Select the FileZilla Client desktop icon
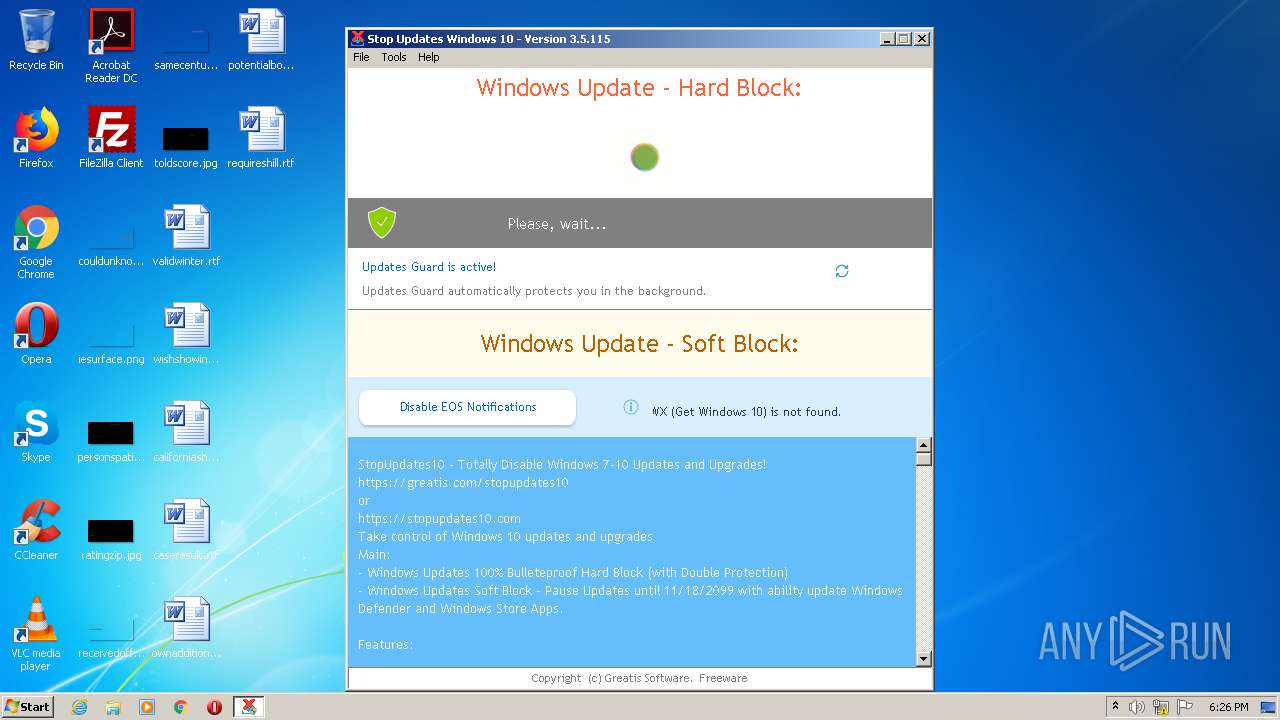This screenshot has width=1280, height=720. (x=111, y=138)
